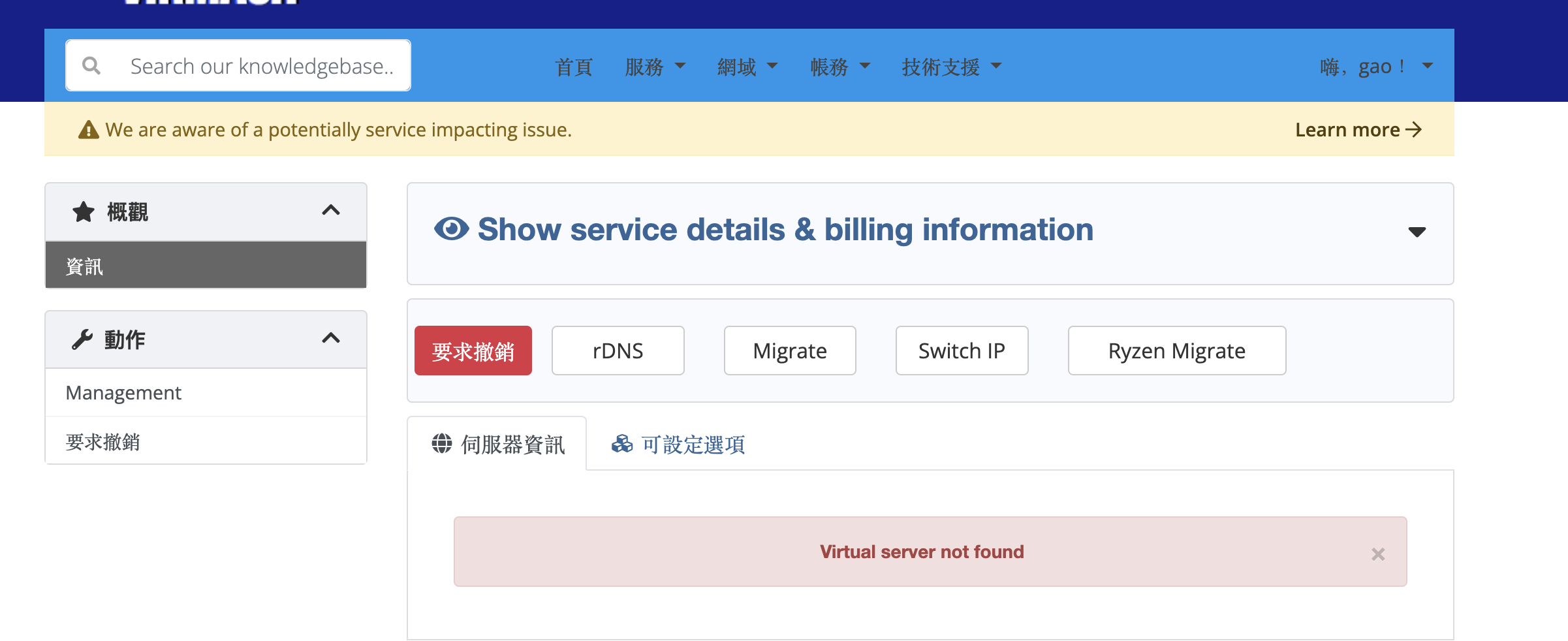This screenshot has width=1568, height=641.
Task: Select 要求撤銷 in the sidebar list
Action: point(206,441)
